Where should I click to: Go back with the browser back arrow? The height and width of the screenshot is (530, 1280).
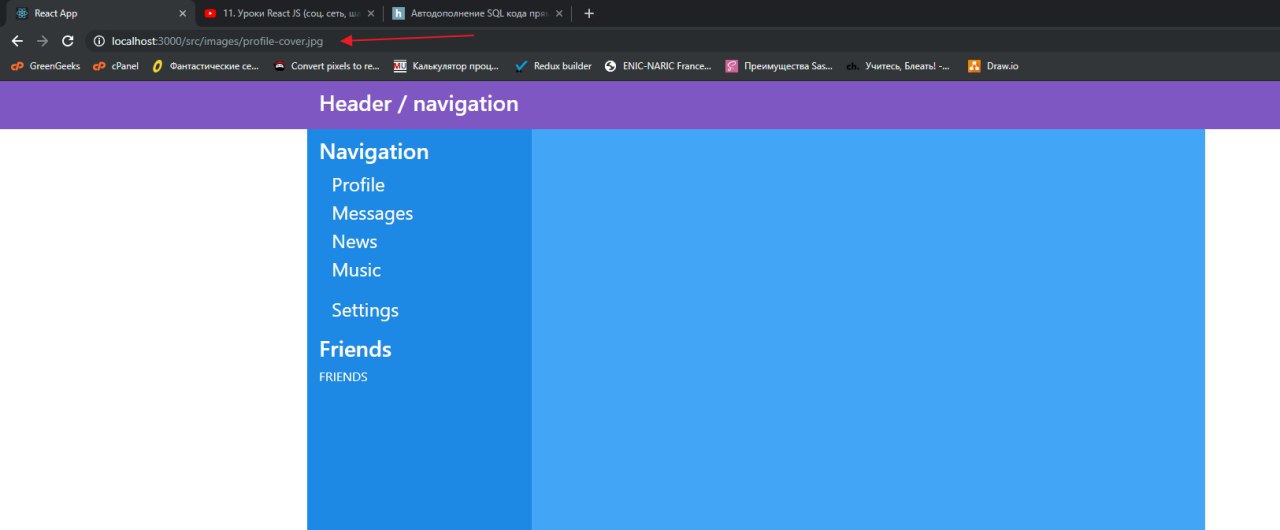click(x=17, y=41)
